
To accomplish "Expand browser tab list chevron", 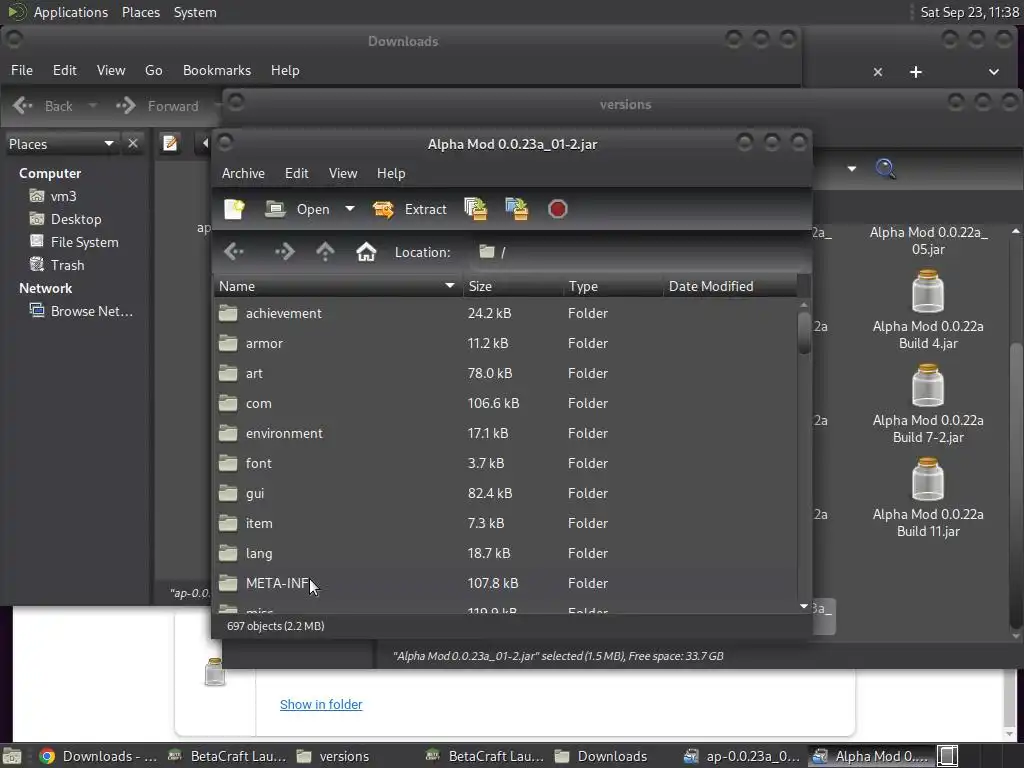I will coord(993,72).
